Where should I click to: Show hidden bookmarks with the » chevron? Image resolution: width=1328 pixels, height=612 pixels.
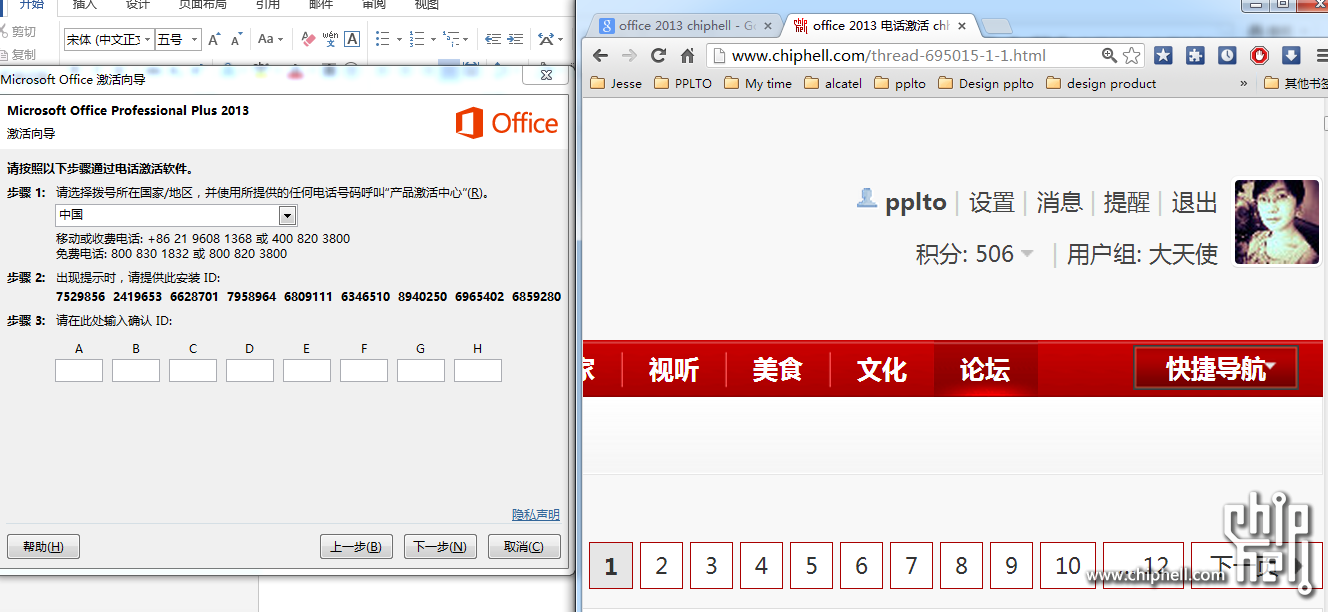1243,84
